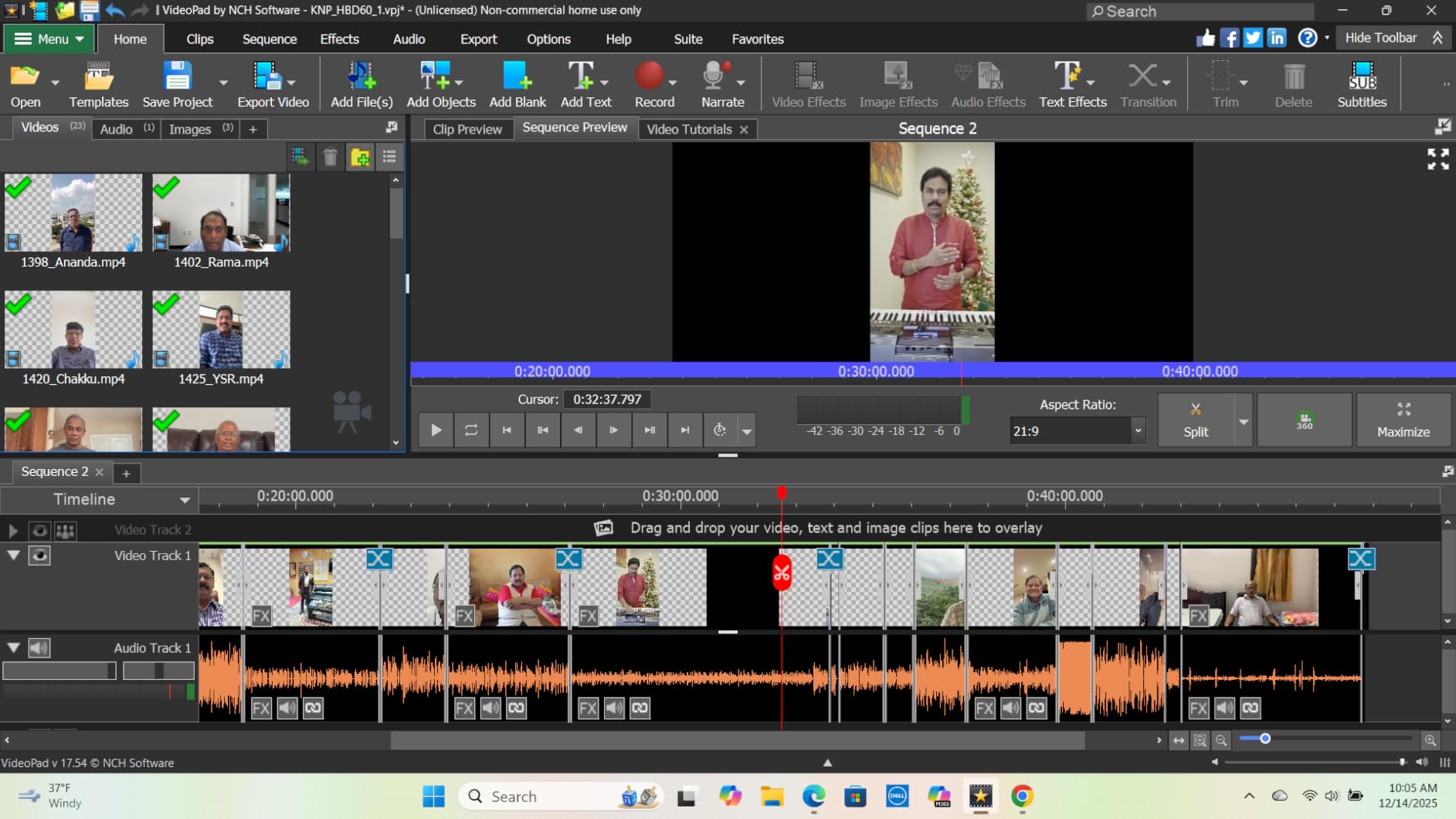This screenshot has height=819, width=1456.
Task: Open the Subtitles tool
Action: [x=1362, y=84]
